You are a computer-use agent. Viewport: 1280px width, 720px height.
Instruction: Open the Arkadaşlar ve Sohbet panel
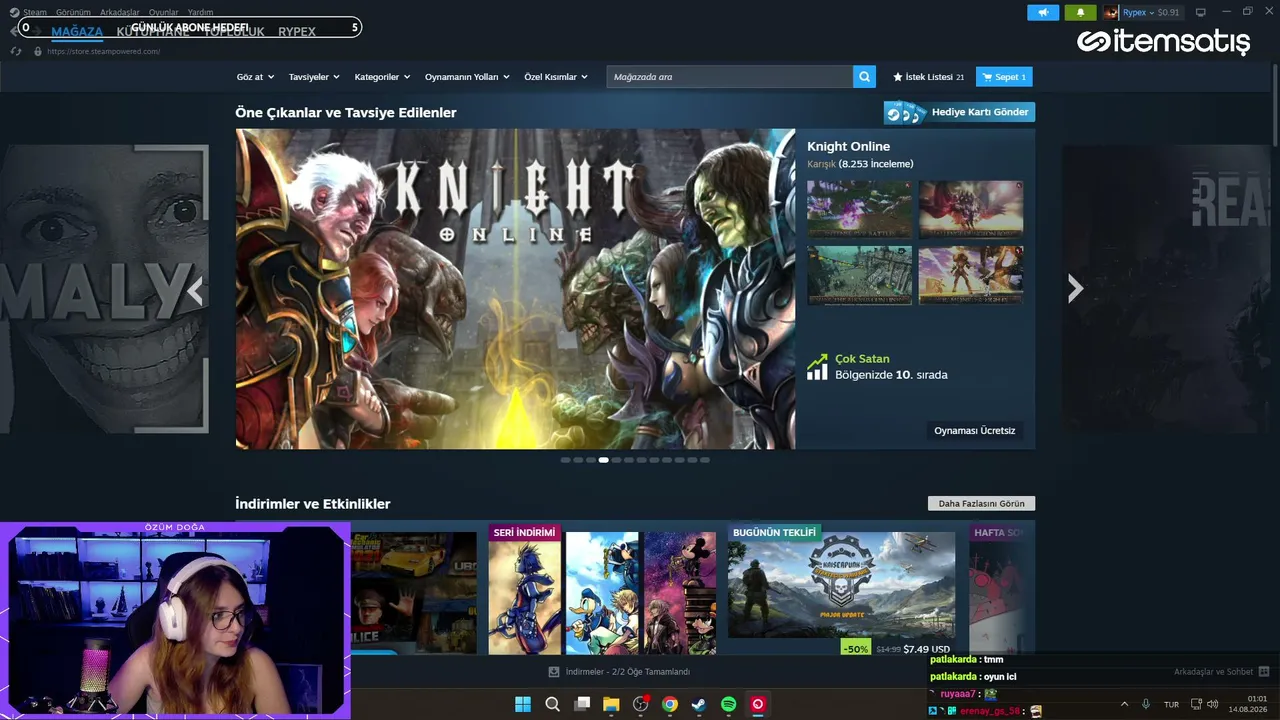pos(1213,672)
